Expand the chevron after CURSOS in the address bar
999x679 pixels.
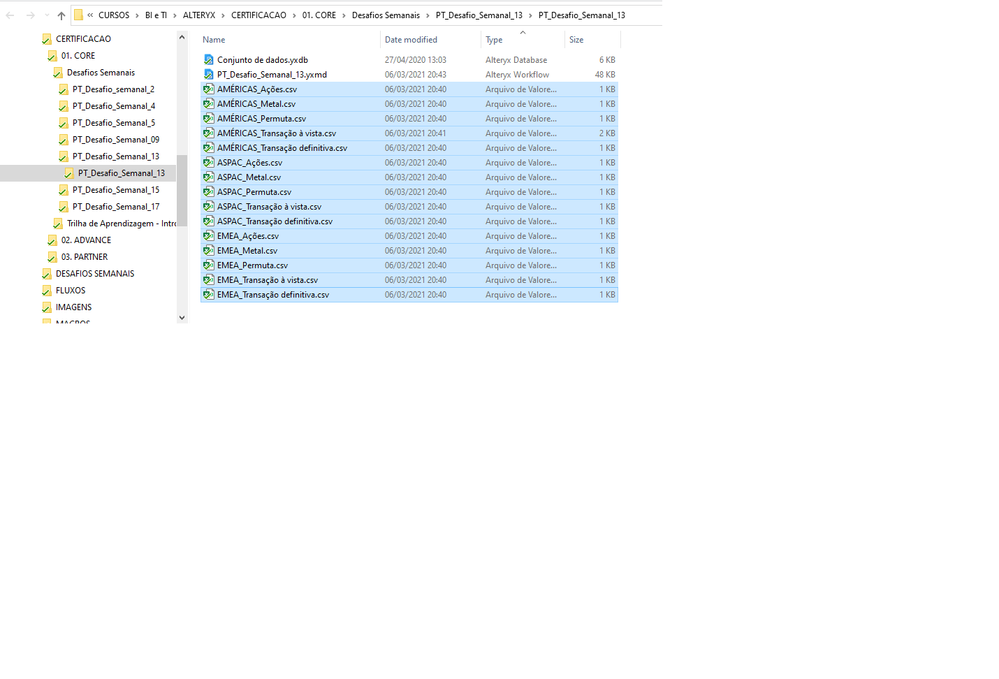(137, 15)
